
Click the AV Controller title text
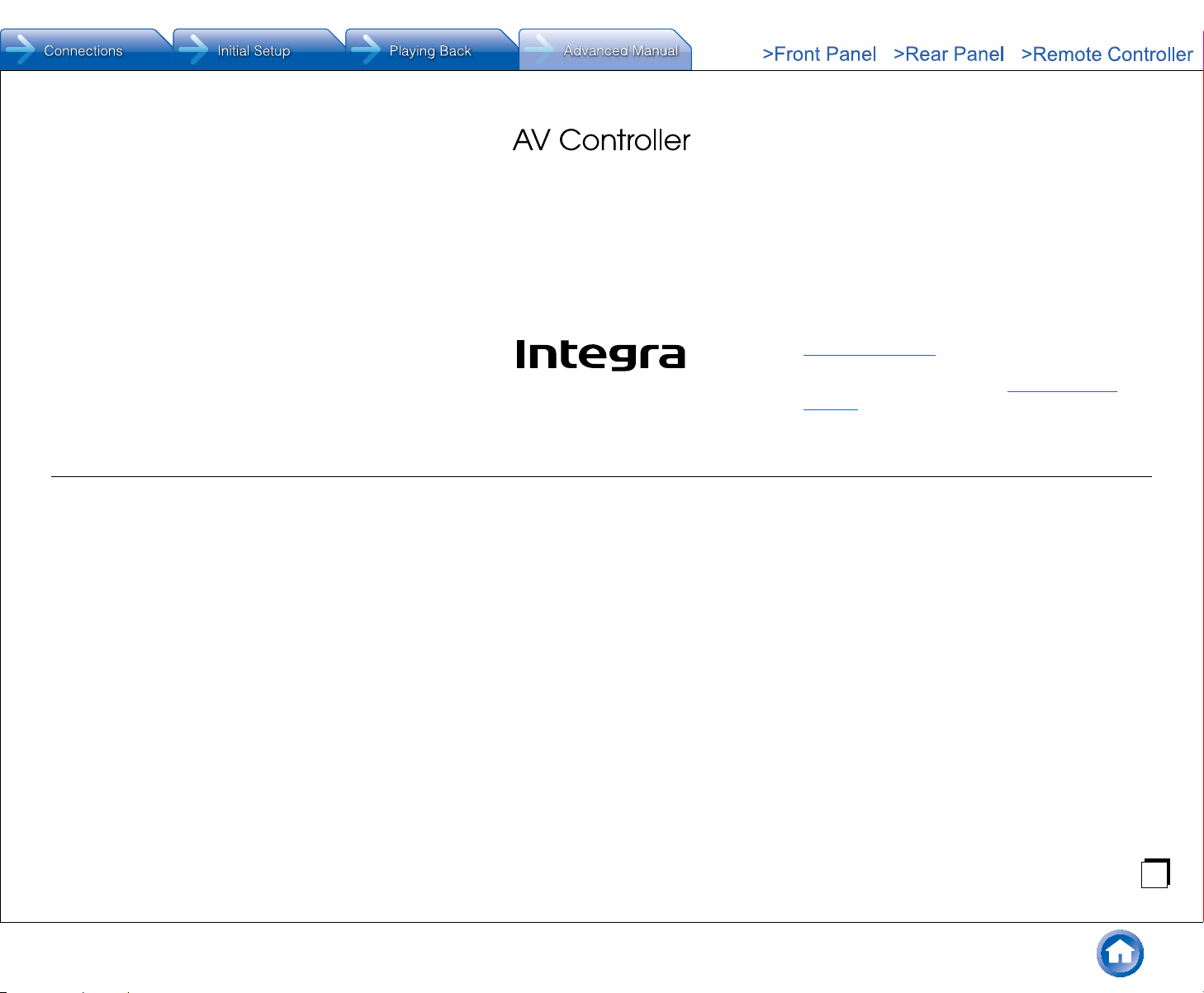601,140
